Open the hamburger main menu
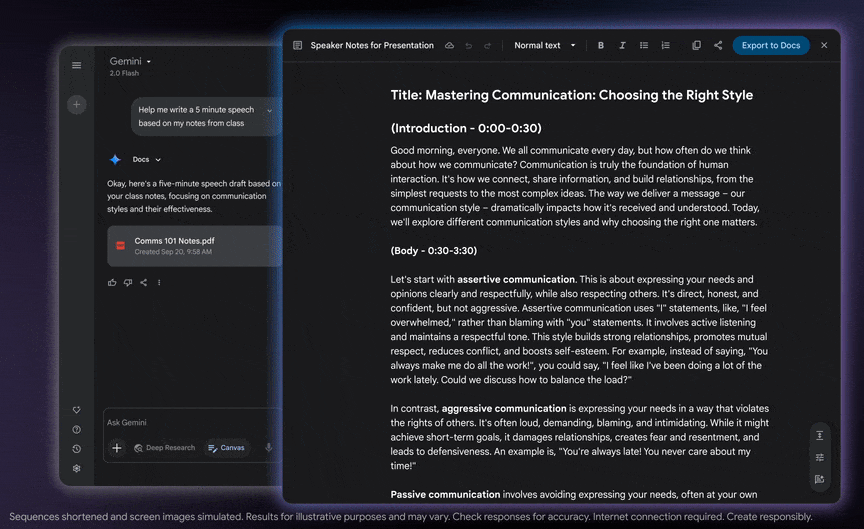 [77, 66]
